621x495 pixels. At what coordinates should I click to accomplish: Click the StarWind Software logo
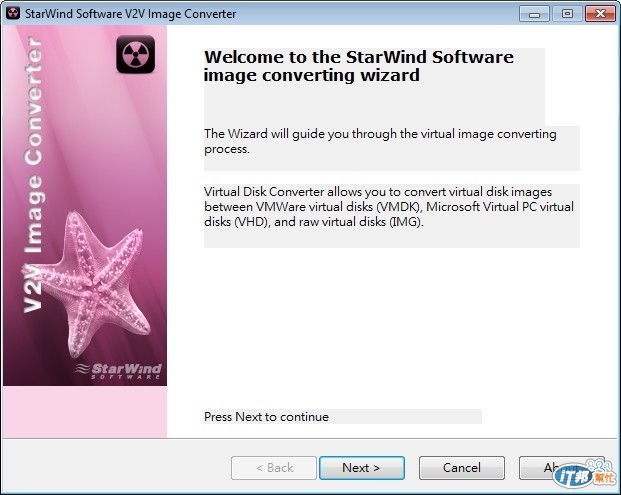click(119, 371)
